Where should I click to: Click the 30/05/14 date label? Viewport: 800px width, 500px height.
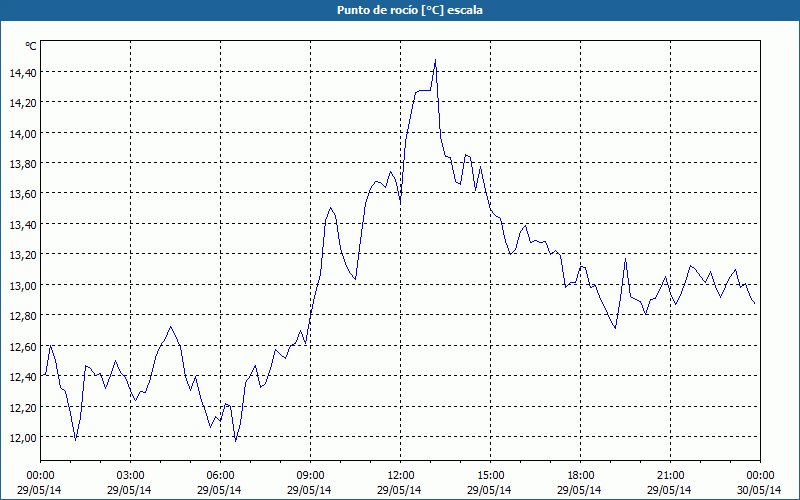point(760,490)
